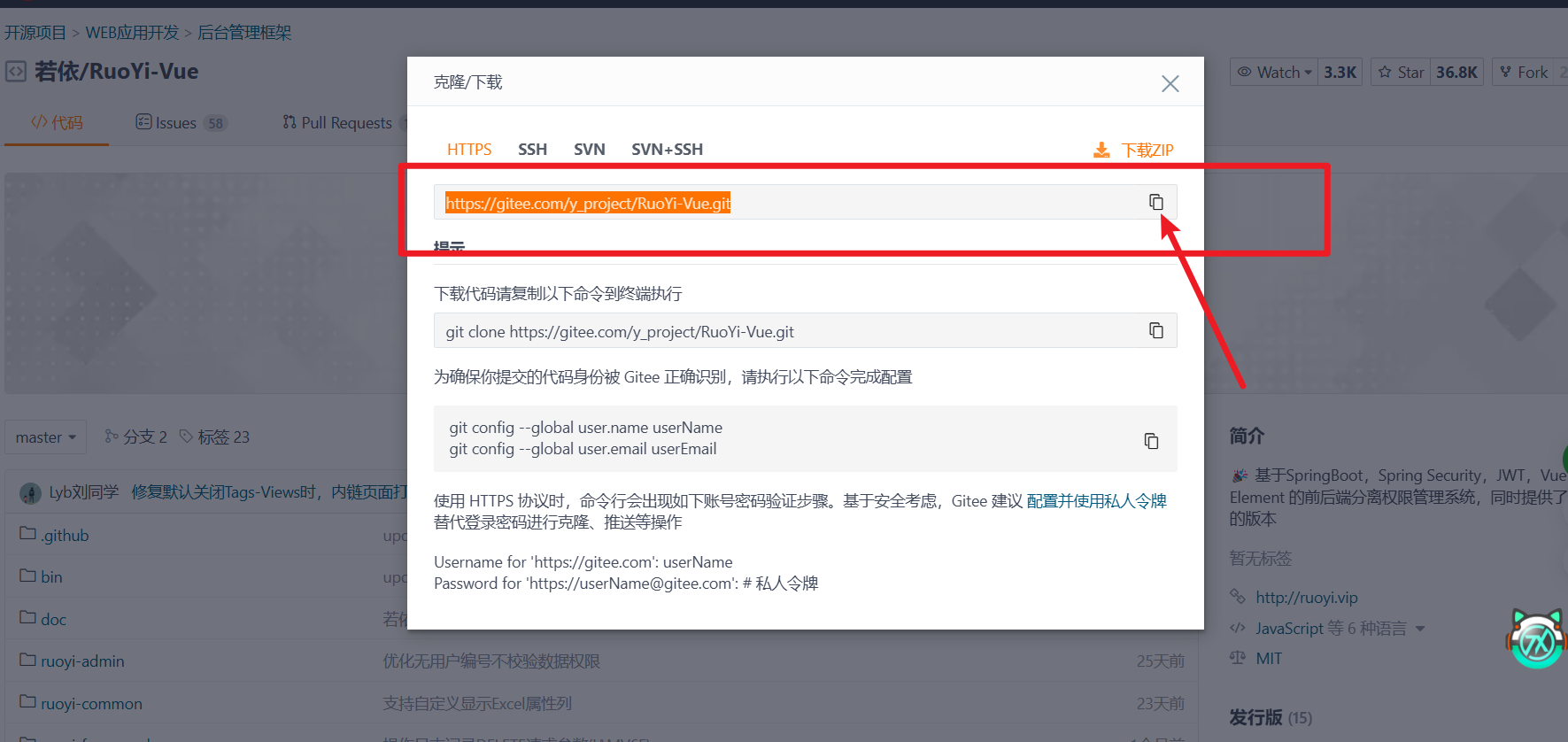Click the 25天前 commit time
The height and width of the screenshot is (742, 1568).
(1160, 661)
